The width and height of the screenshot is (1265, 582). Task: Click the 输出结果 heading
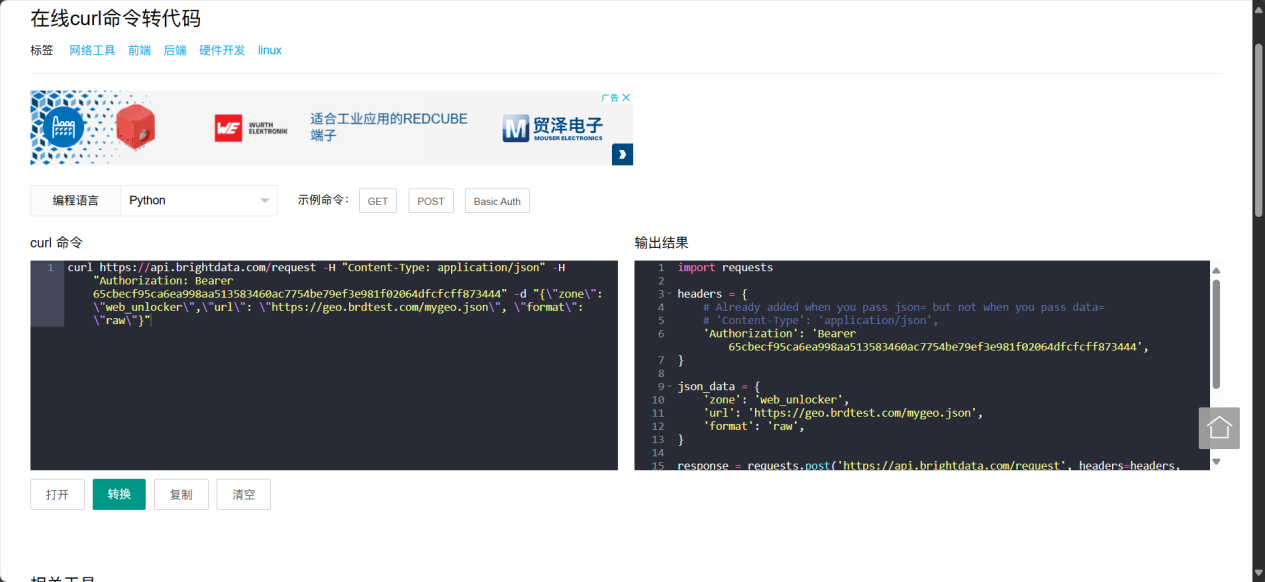pos(662,242)
